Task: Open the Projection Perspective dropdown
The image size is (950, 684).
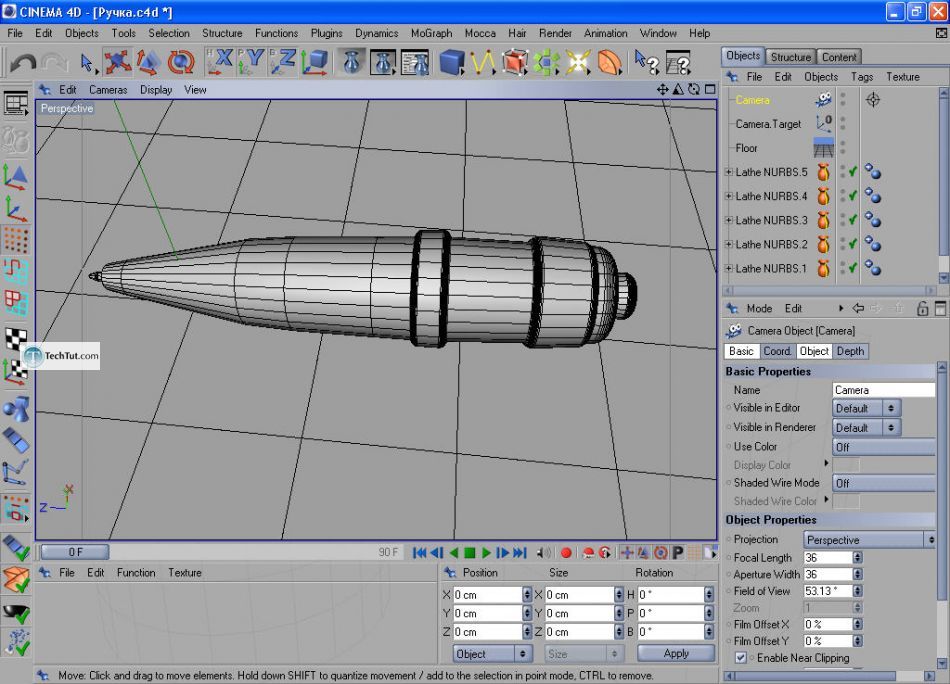Action: pos(869,540)
